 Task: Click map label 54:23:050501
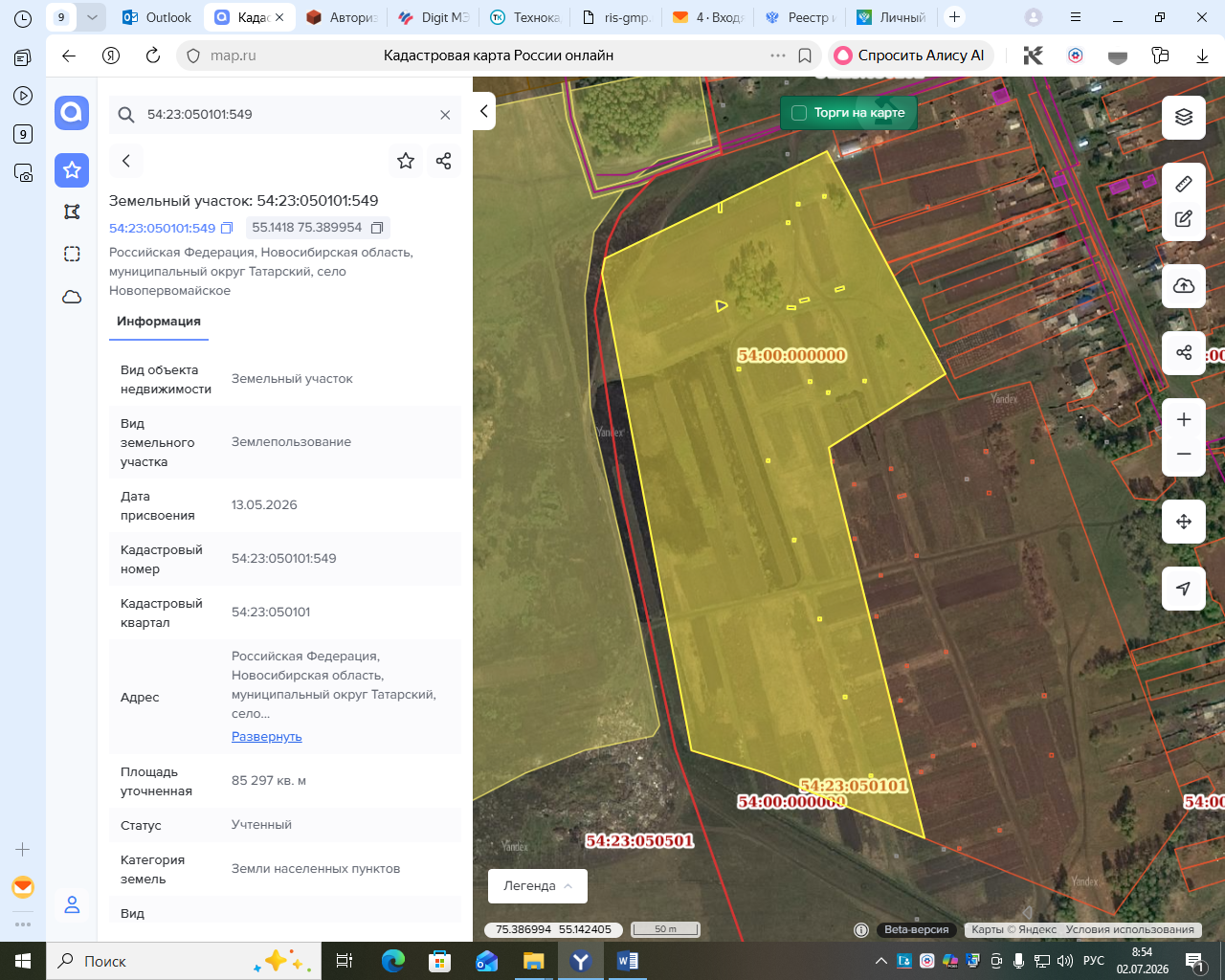(639, 841)
